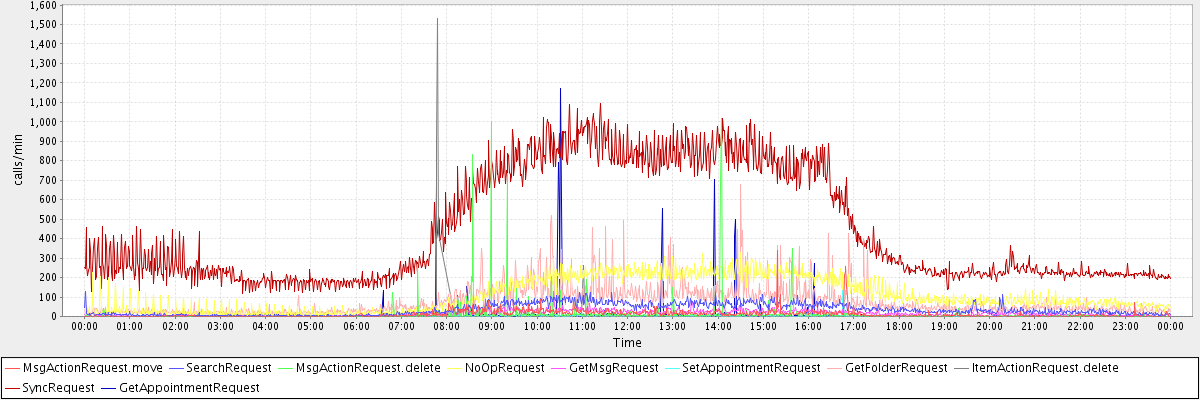Click the 12:00 tick label on time axis
Image resolution: width=1200 pixels, height=400 pixels.
[627, 326]
